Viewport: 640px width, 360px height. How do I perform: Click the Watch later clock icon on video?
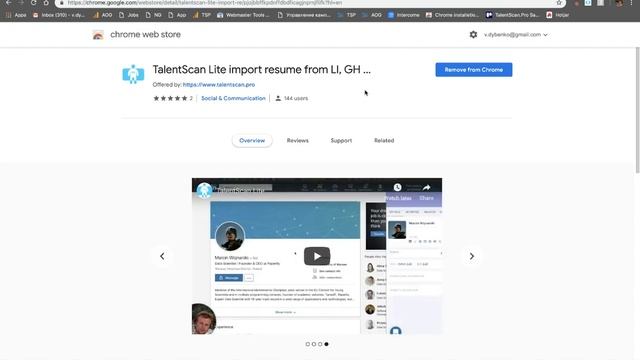(397, 187)
